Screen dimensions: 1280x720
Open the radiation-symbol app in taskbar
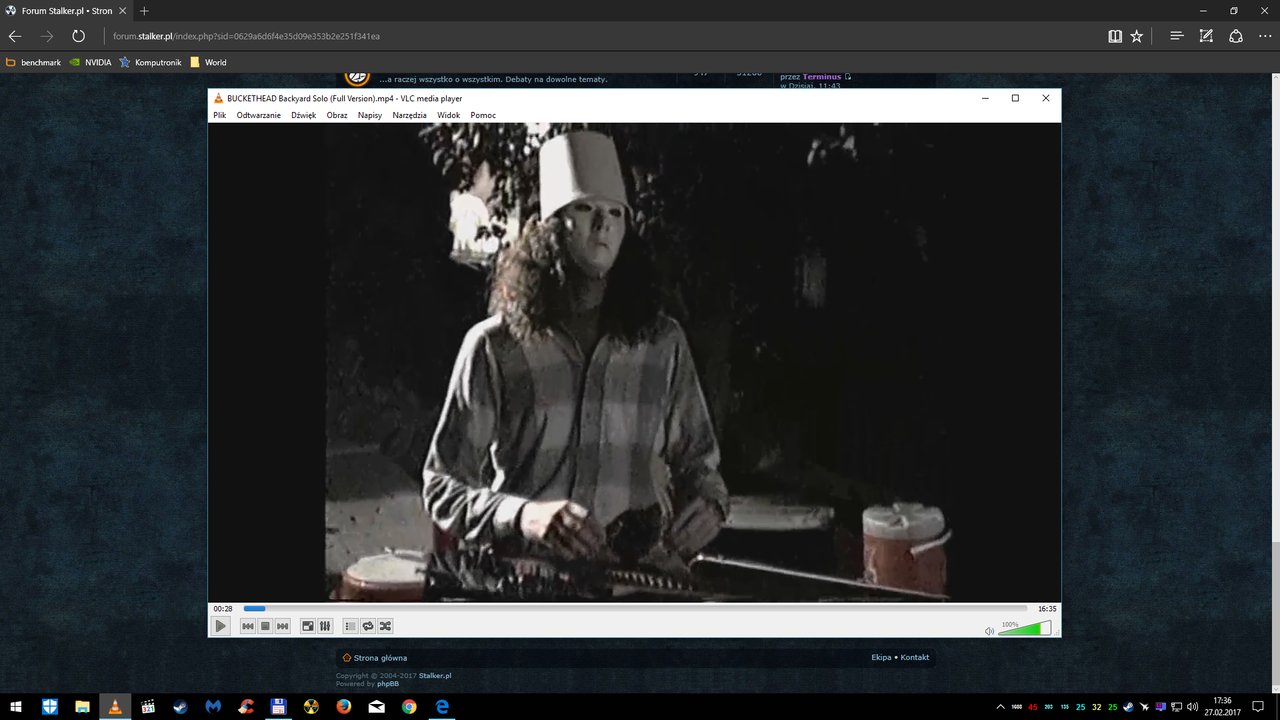(x=311, y=706)
